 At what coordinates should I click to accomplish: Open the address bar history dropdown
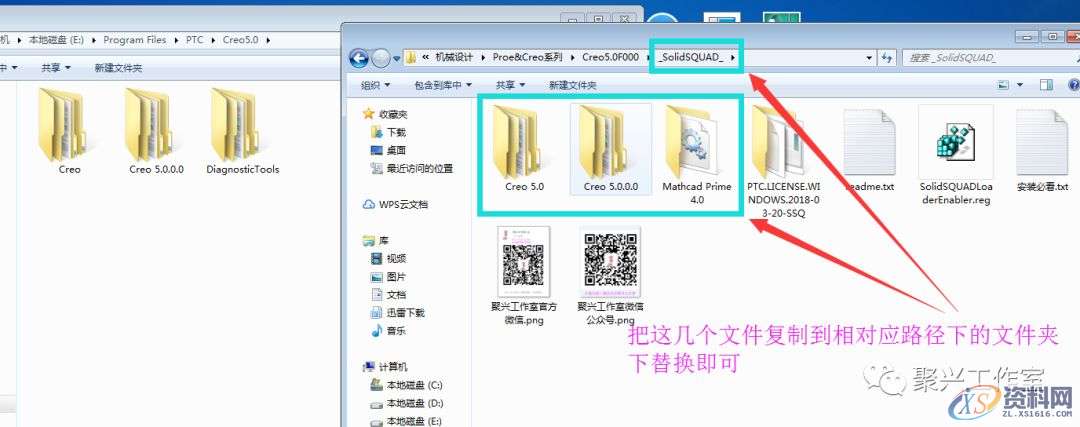(870, 59)
